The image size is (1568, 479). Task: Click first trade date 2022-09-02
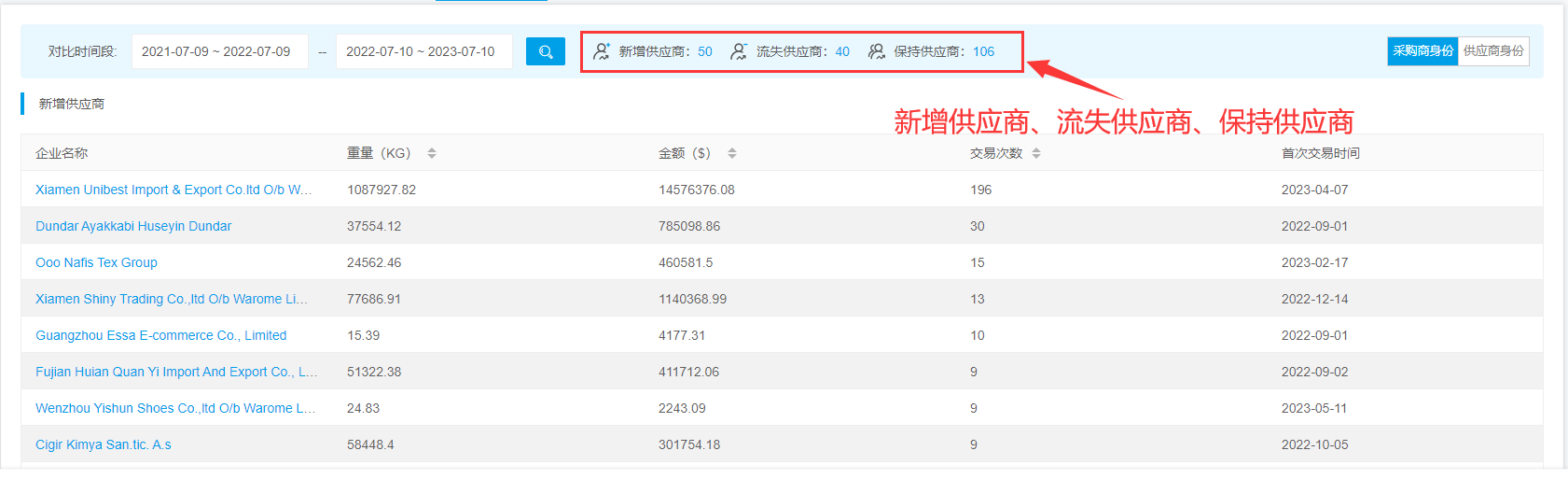[x=1315, y=372]
